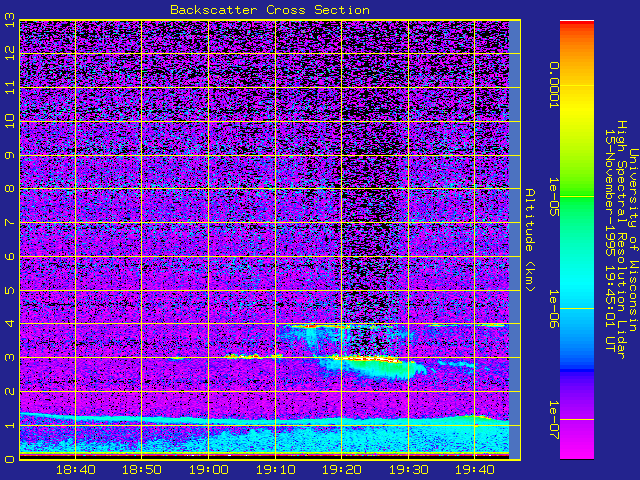
Task: Click altitude label 4 on left axis
Action: 10,324
